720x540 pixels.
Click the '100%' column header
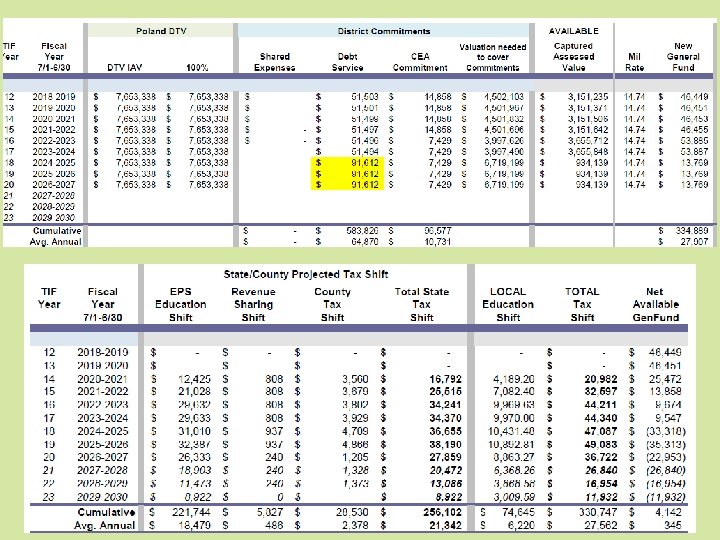pos(197,68)
